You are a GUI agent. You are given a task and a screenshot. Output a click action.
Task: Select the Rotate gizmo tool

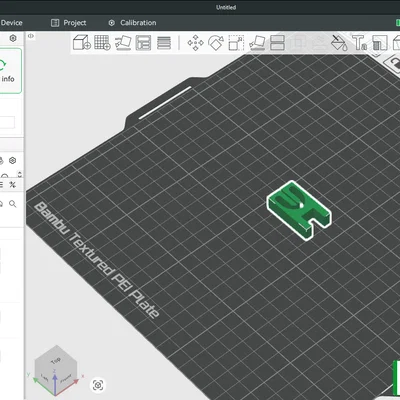(x=216, y=43)
